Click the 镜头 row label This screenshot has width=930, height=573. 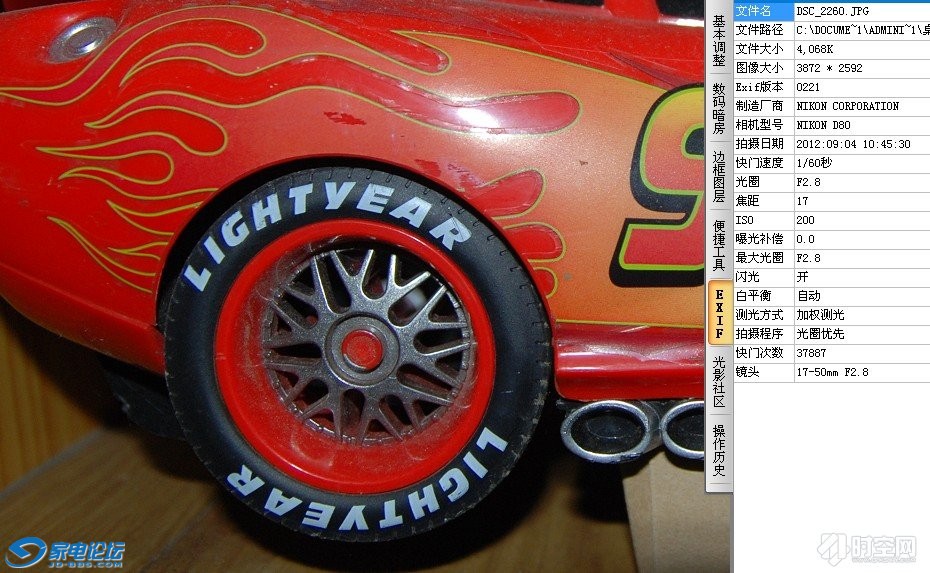point(747,371)
